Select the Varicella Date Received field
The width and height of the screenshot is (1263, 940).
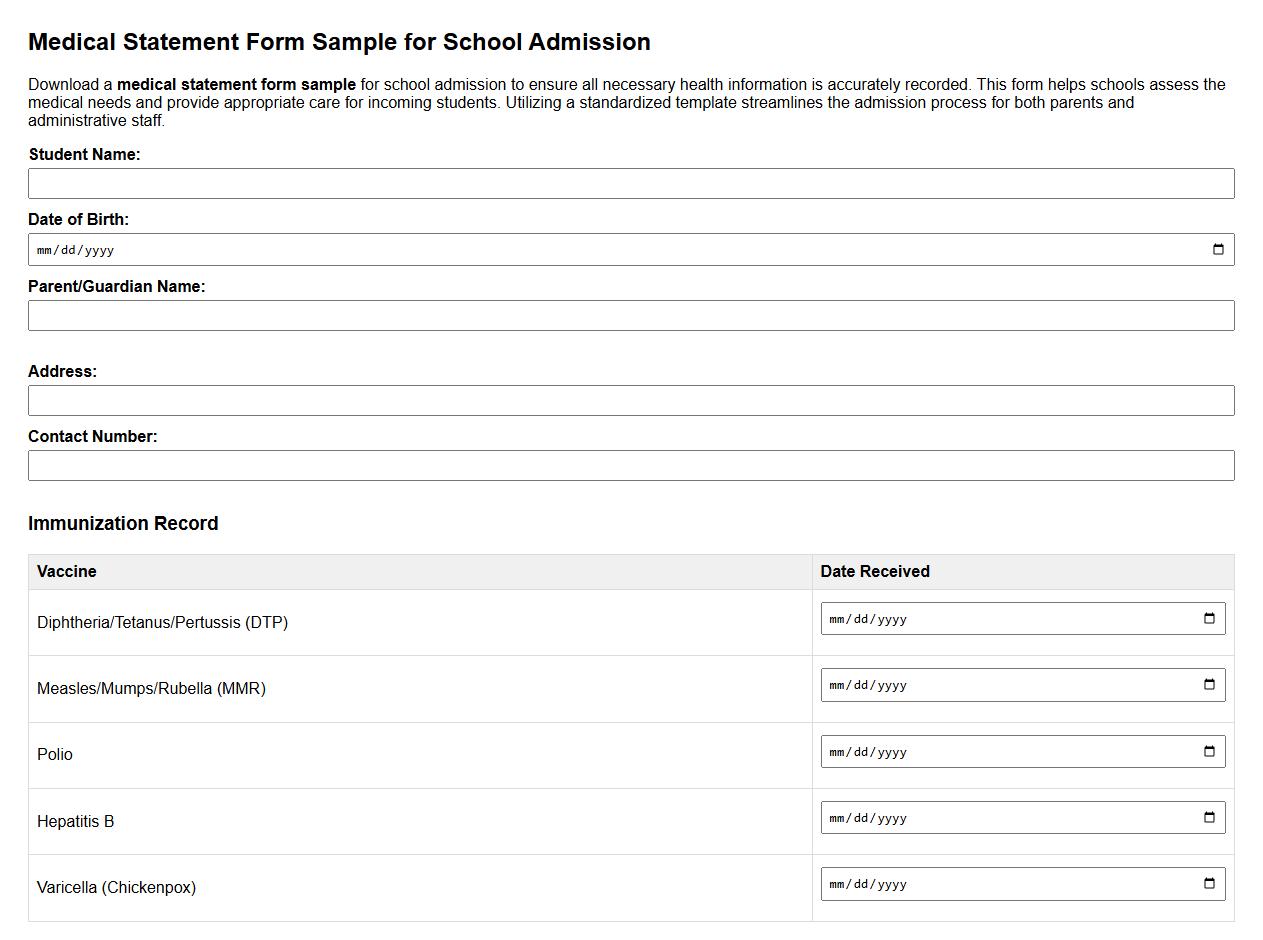pos(900,883)
